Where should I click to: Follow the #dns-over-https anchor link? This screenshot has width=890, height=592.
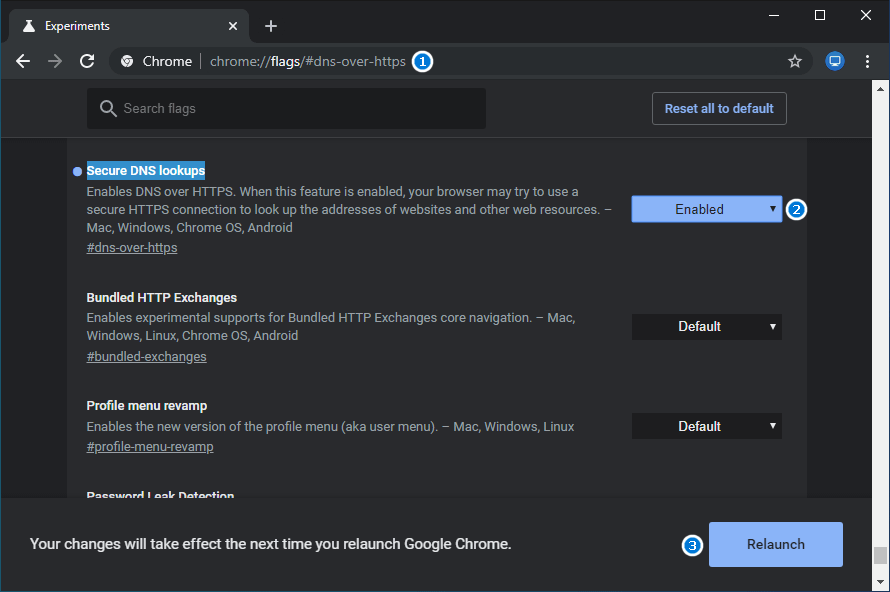132,248
